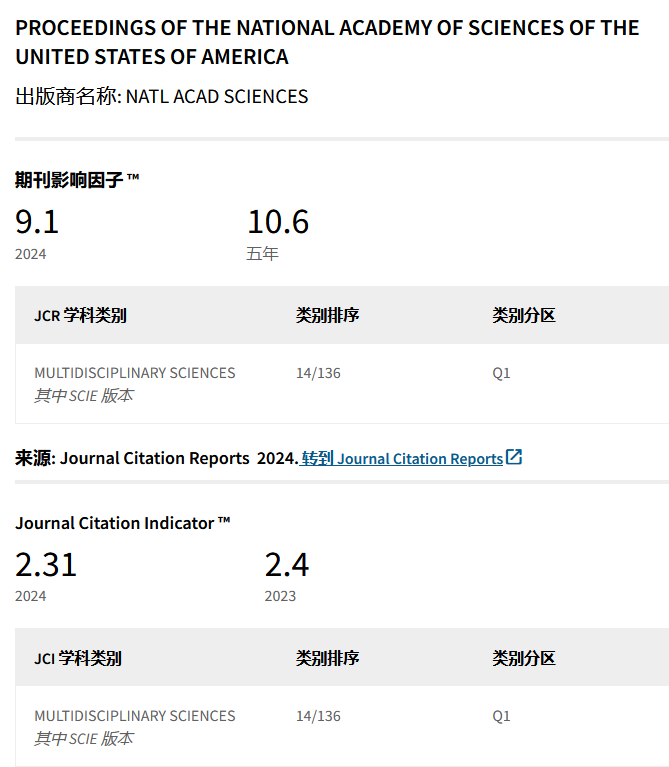Select the publisher name NATL ACAD SCIENCES
The width and height of the screenshot is (669, 767).
tap(216, 97)
